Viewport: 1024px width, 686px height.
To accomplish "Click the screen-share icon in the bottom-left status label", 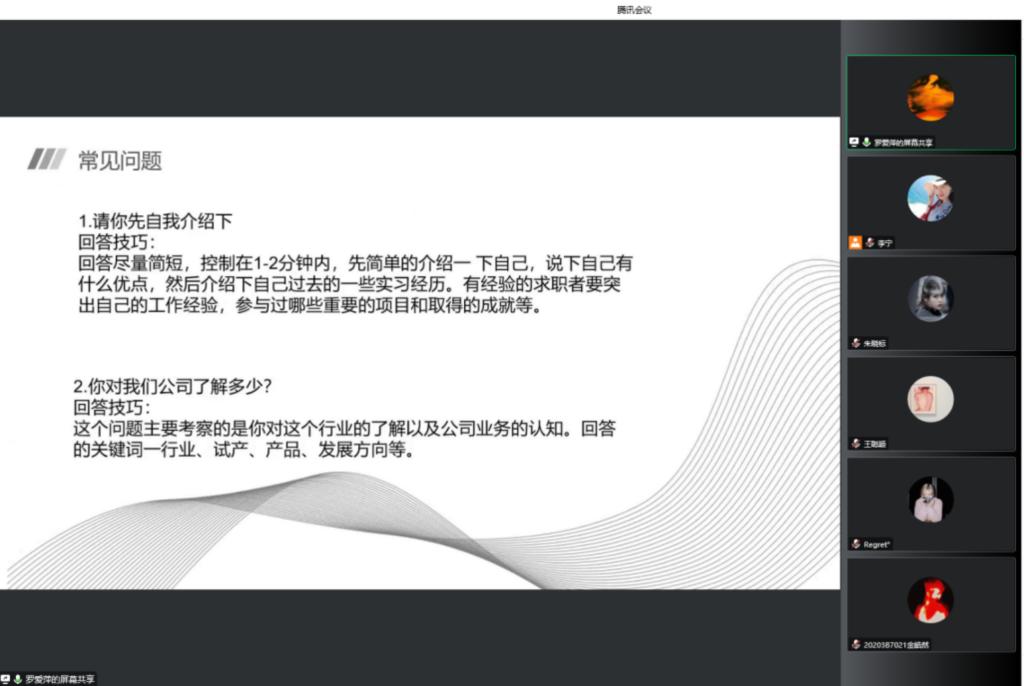I will tap(6, 679).
